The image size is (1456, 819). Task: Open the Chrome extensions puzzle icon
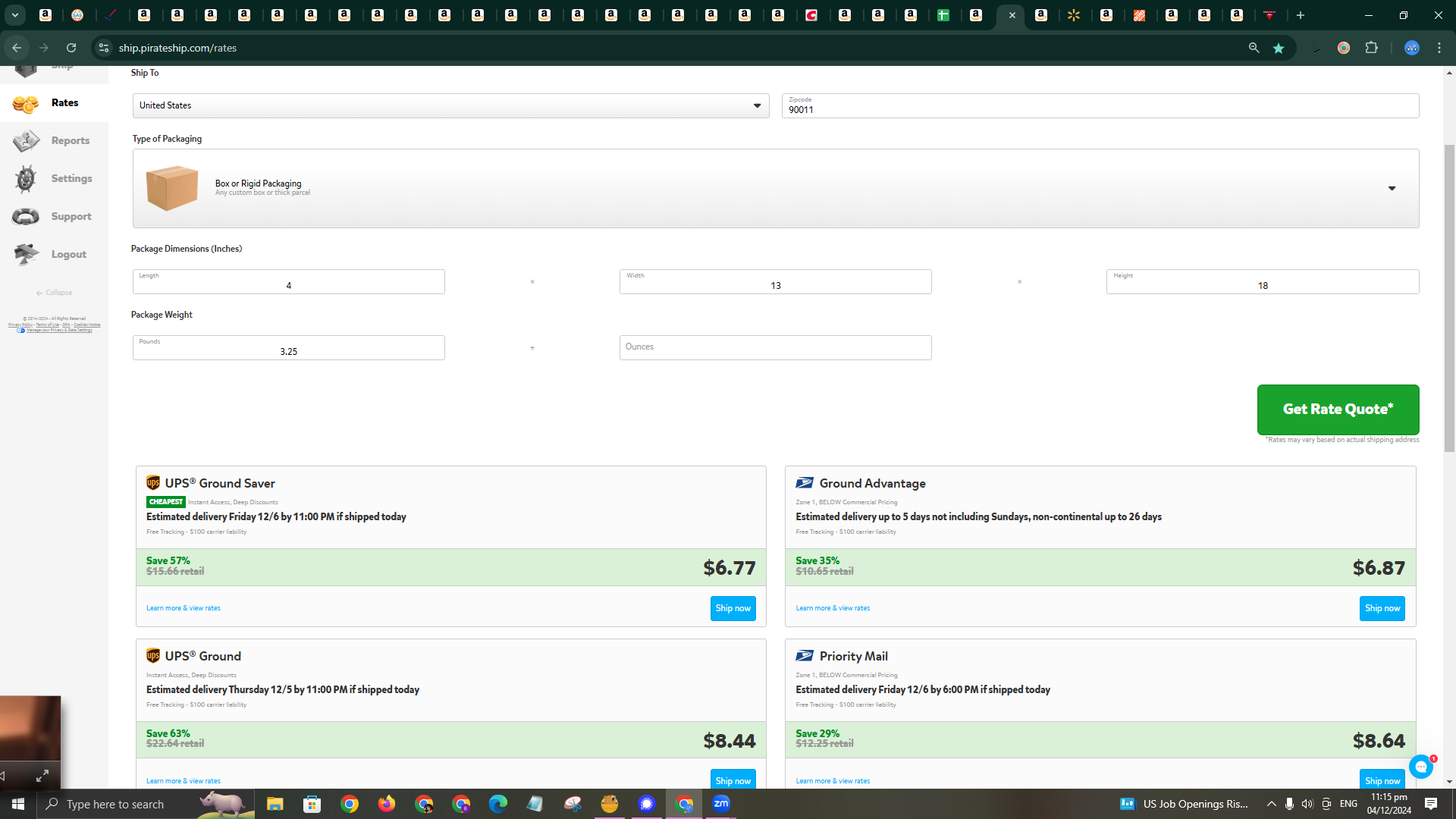(x=1371, y=48)
